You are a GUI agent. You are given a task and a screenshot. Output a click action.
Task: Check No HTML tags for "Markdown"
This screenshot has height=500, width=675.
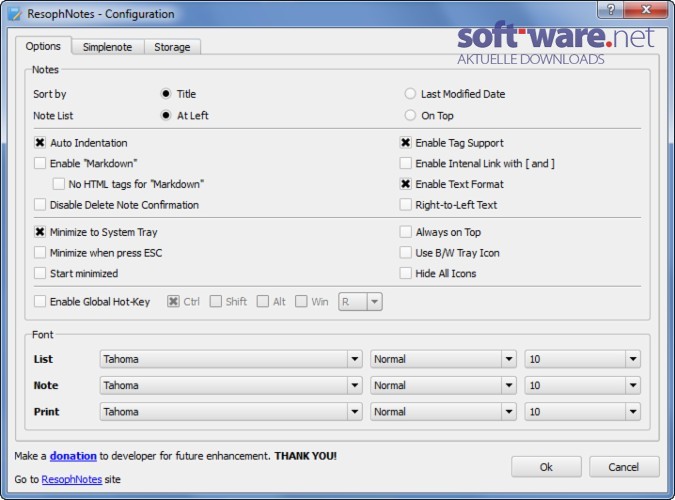[59, 184]
